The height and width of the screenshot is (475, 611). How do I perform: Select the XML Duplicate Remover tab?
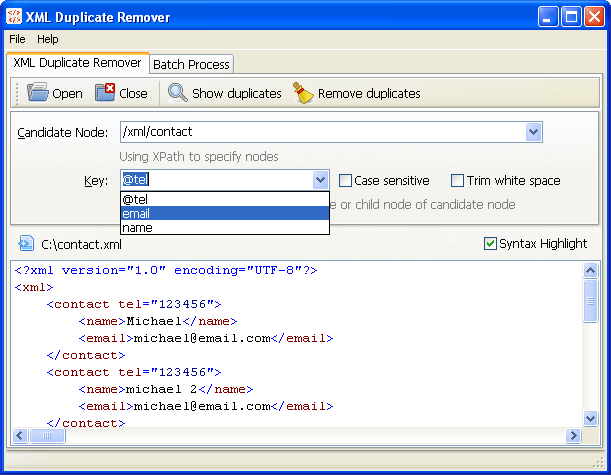77,63
